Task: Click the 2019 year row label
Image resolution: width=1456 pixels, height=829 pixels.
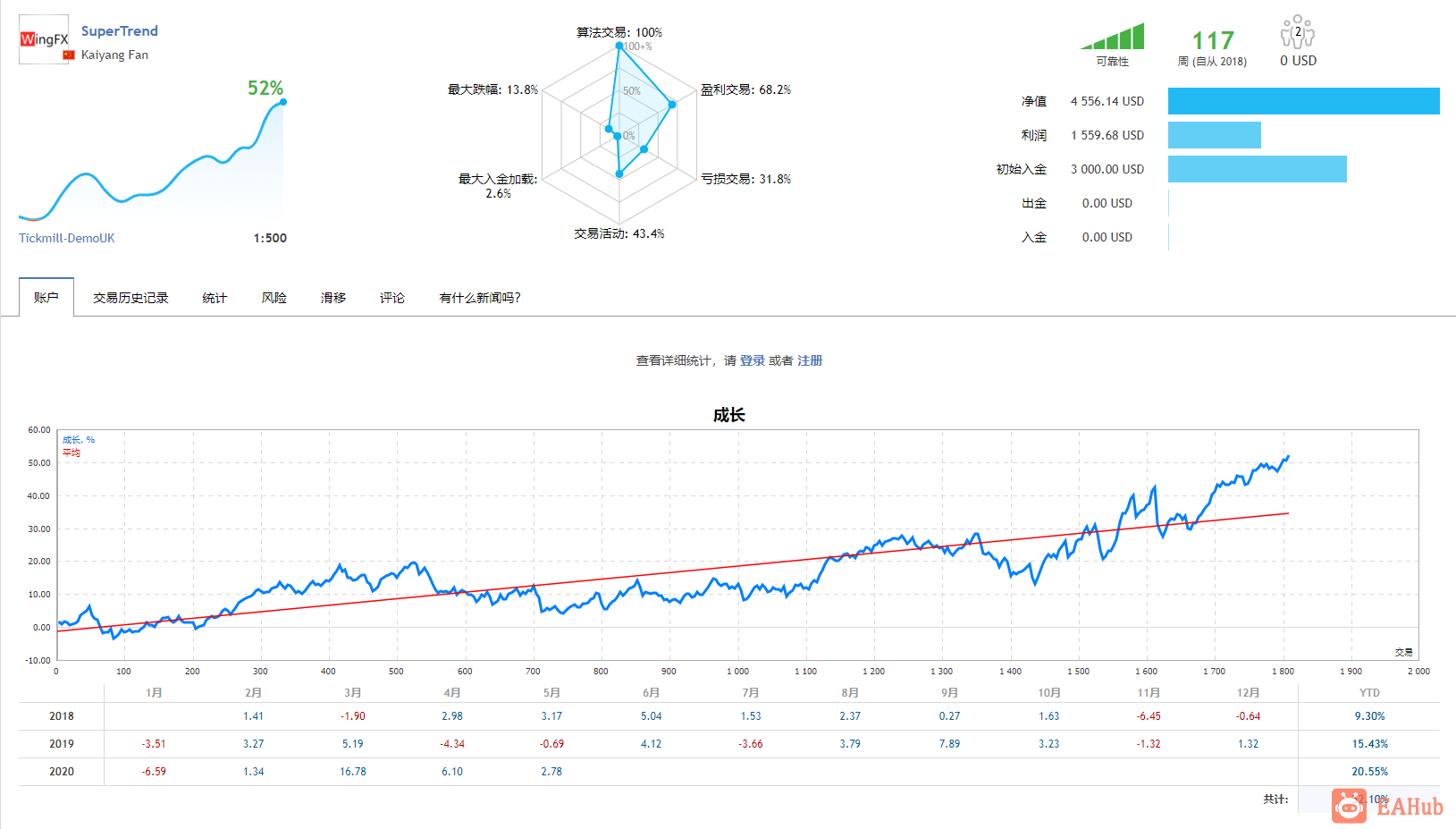Action: [x=62, y=744]
